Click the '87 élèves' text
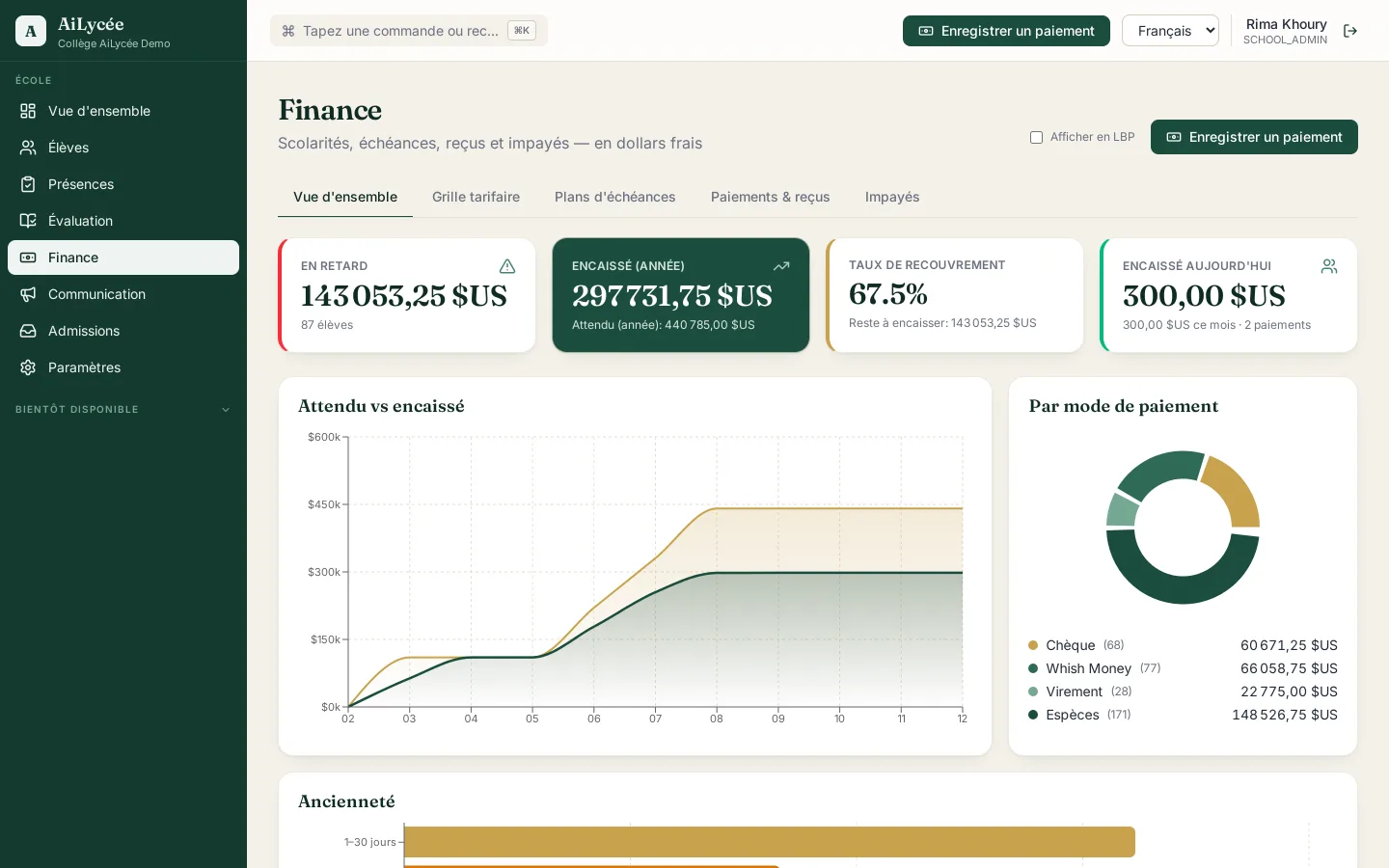The image size is (1389, 868). coord(327,325)
